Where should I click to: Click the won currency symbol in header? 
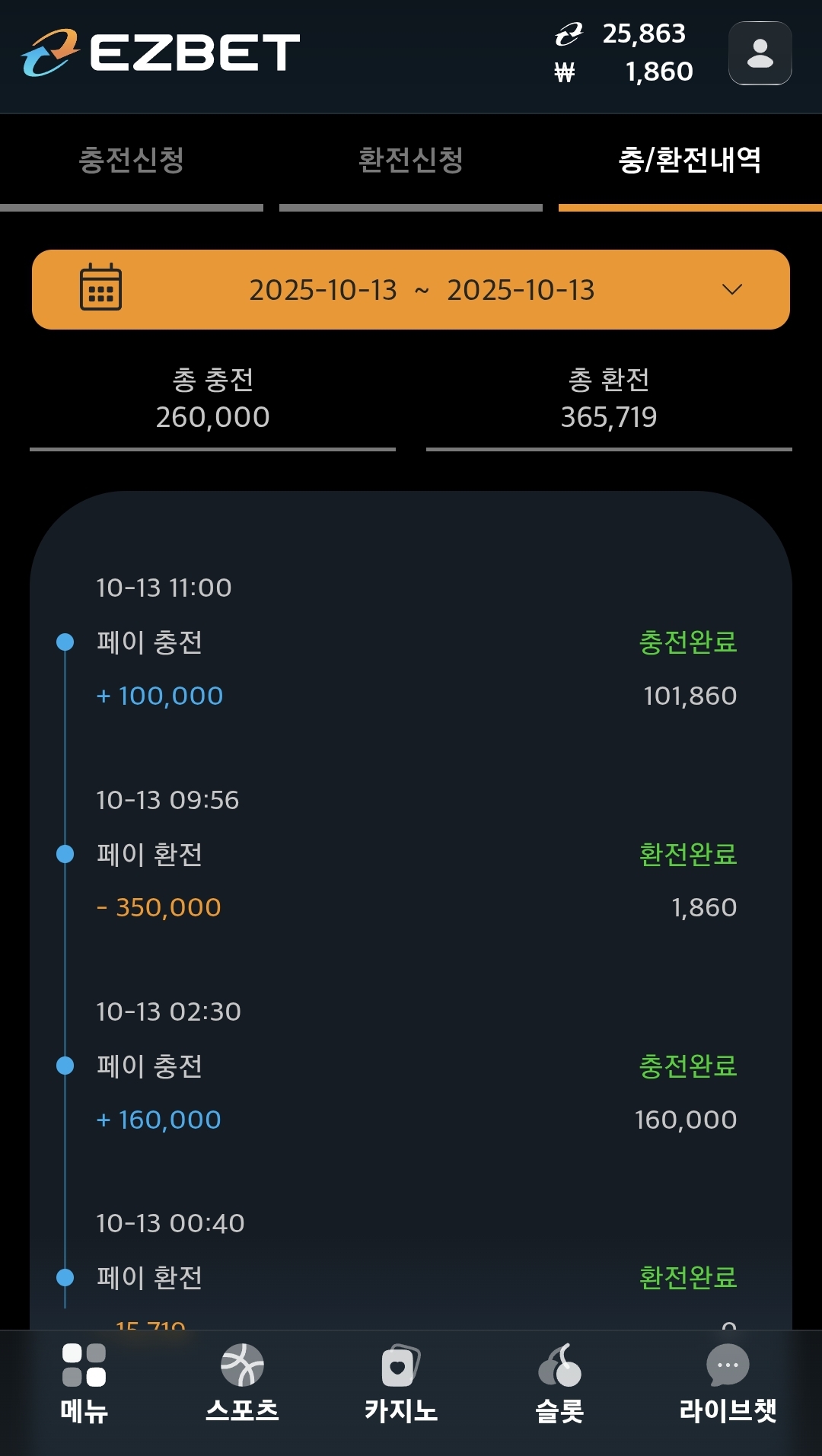565,72
